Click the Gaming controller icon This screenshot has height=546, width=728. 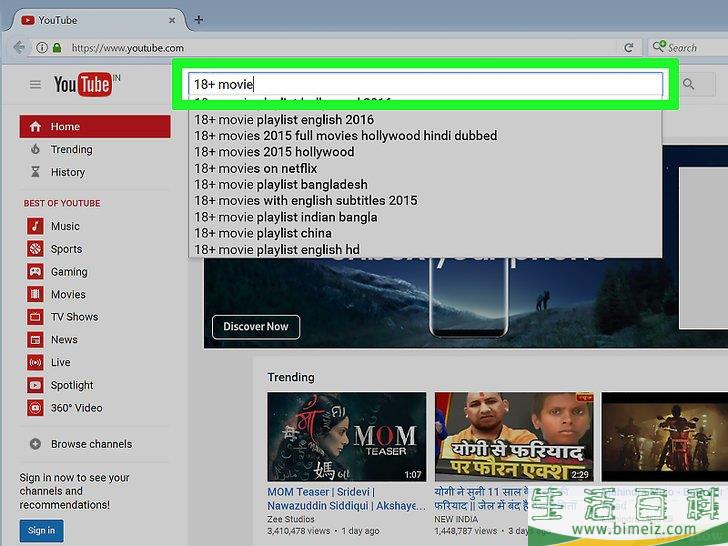(x=35, y=272)
